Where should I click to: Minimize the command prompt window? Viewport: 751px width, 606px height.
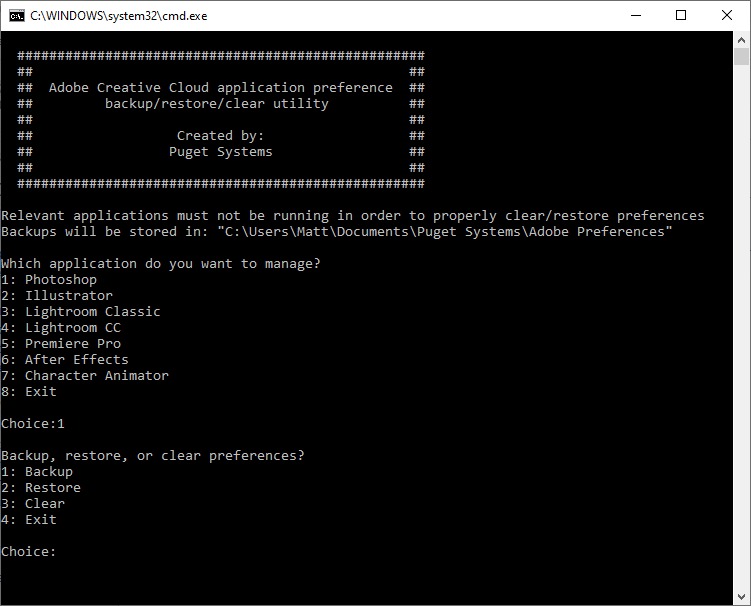pyautogui.click(x=635, y=15)
